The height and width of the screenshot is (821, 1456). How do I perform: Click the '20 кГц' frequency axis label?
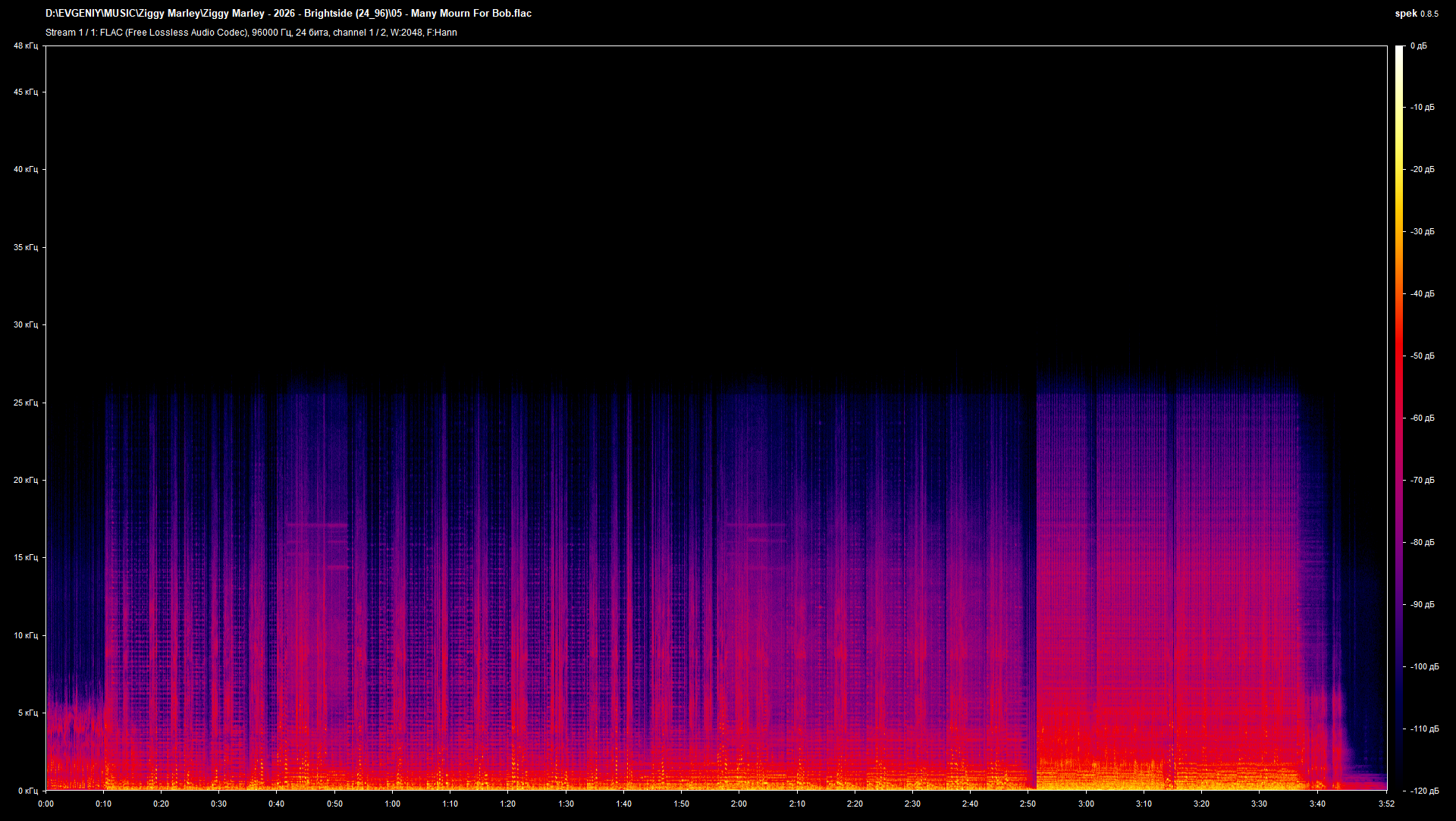pos(26,481)
